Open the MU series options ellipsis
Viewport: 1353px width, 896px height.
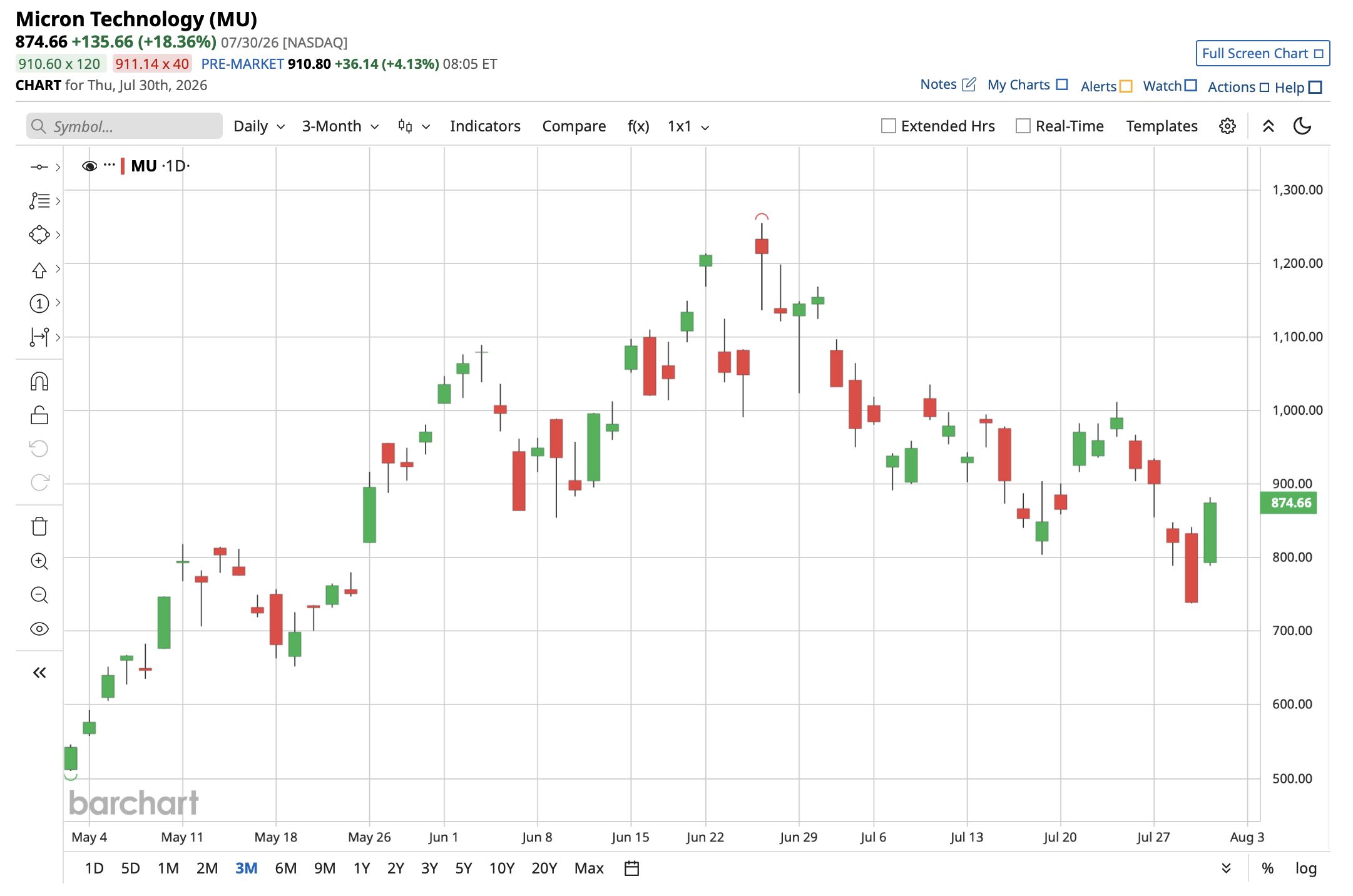pyautogui.click(x=110, y=165)
